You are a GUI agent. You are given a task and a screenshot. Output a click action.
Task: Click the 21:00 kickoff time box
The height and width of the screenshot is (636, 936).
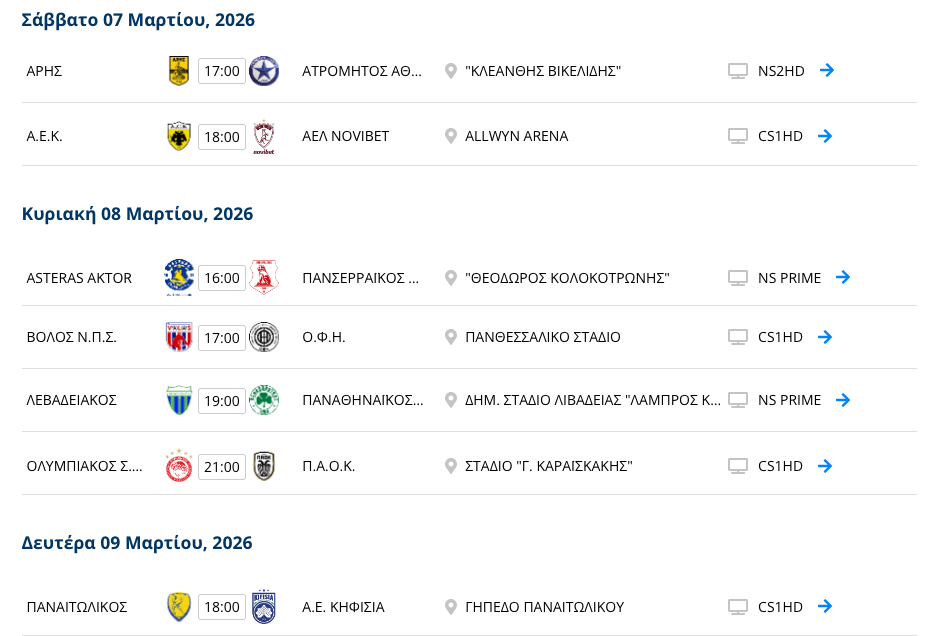[222, 466]
